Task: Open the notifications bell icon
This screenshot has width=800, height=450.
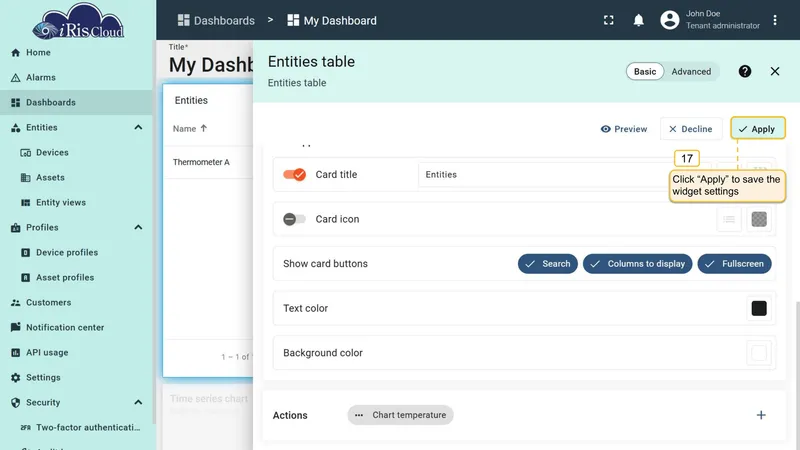Action: click(638, 20)
